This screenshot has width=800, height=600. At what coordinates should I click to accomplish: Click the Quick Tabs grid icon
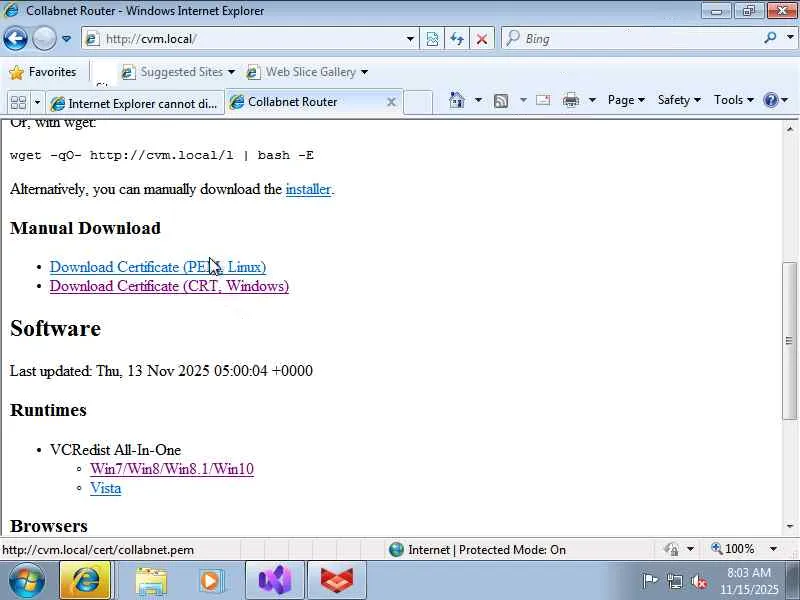tap(18, 103)
